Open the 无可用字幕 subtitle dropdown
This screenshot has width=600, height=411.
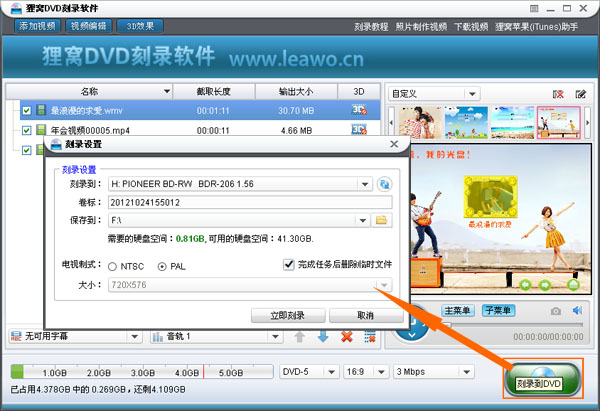pyautogui.click(x=135, y=337)
